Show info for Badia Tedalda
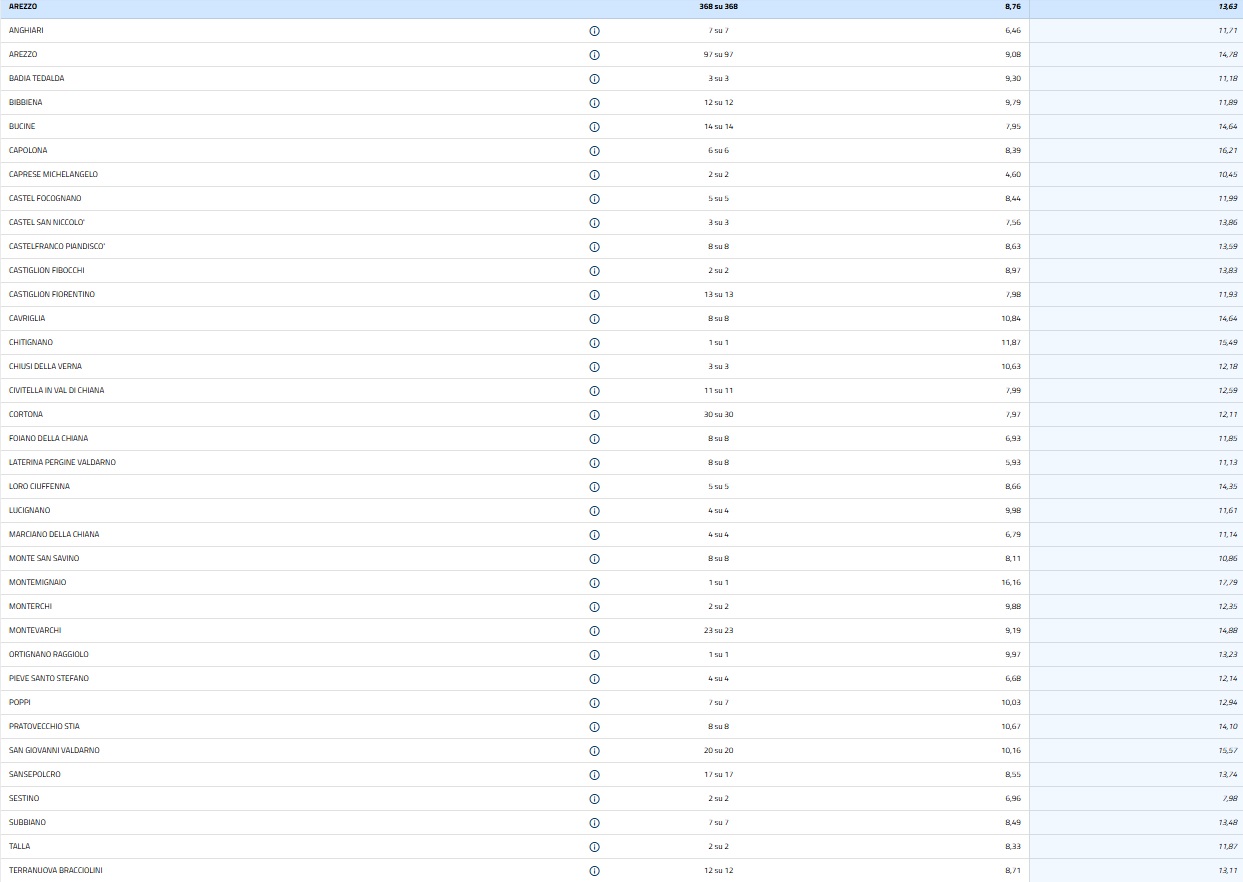 coord(594,79)
